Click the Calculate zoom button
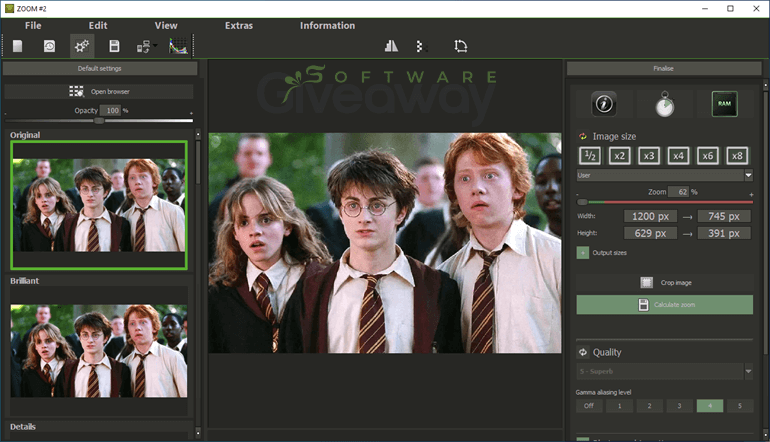This screenshot has height=442, width=770. (x=664, y=304)
